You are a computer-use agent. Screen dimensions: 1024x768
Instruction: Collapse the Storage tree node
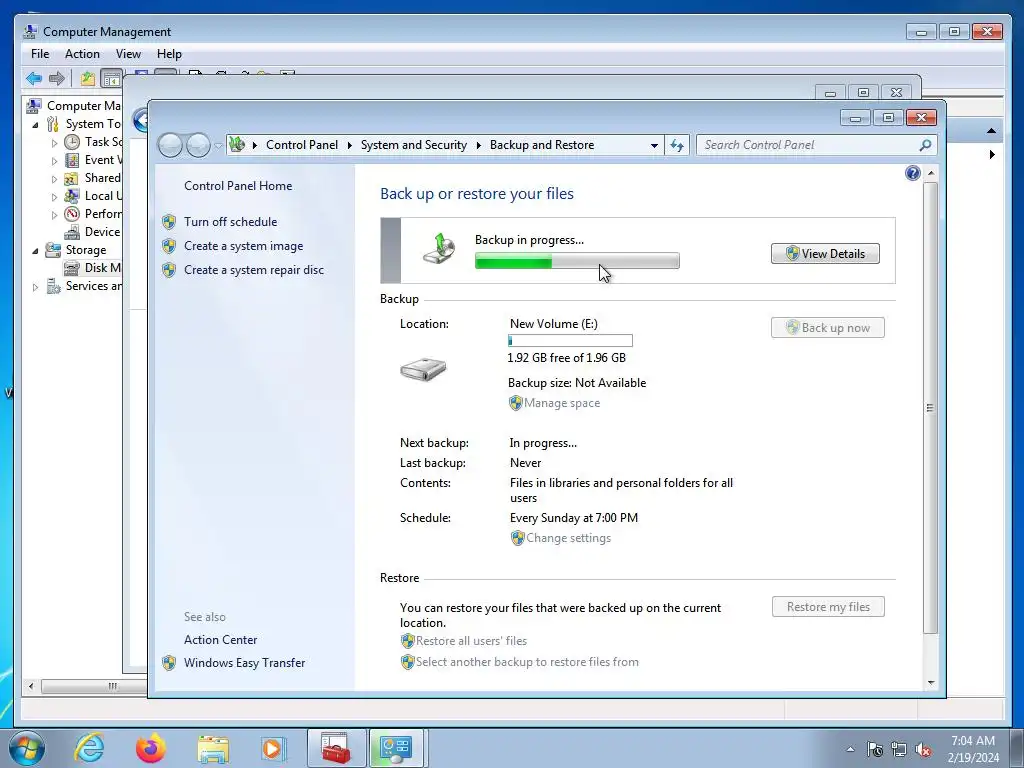[35, 250]
